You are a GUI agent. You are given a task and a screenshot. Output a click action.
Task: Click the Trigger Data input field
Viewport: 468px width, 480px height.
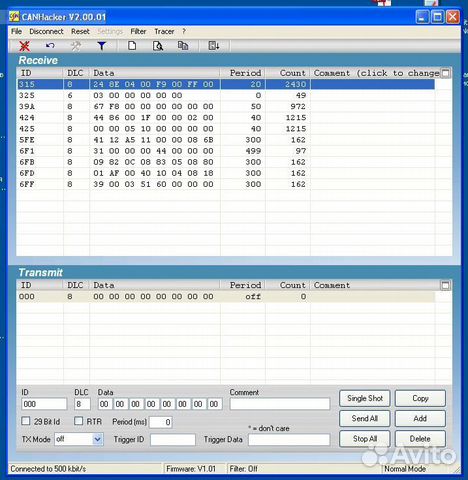point(289,440)
